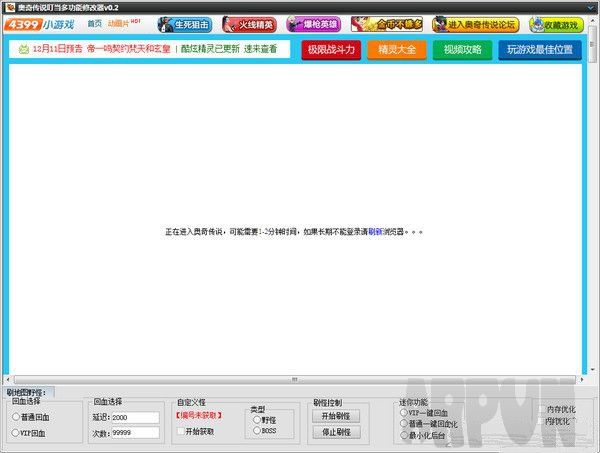Open the 12月11日预告 帝一鸣契约梵天和玄皇 announcement
600x453 pixels.
coord(101,49)
